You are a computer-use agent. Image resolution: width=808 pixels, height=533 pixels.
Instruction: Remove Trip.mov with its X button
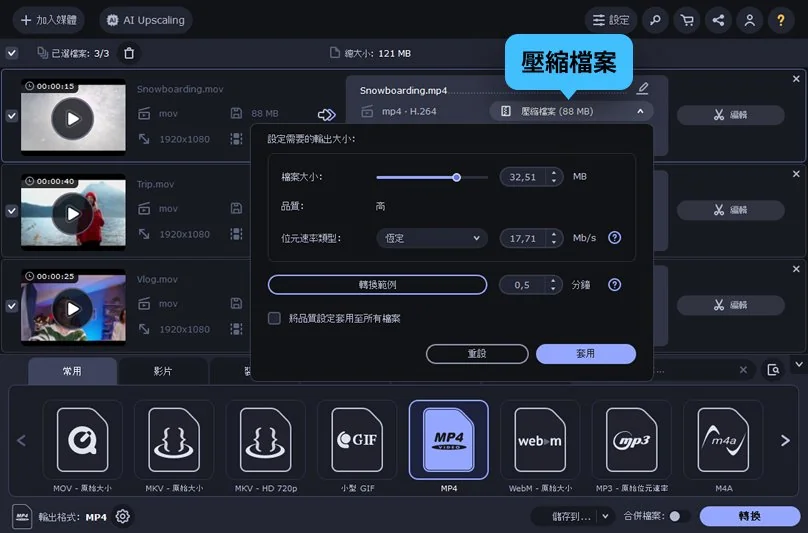(796, 174)
